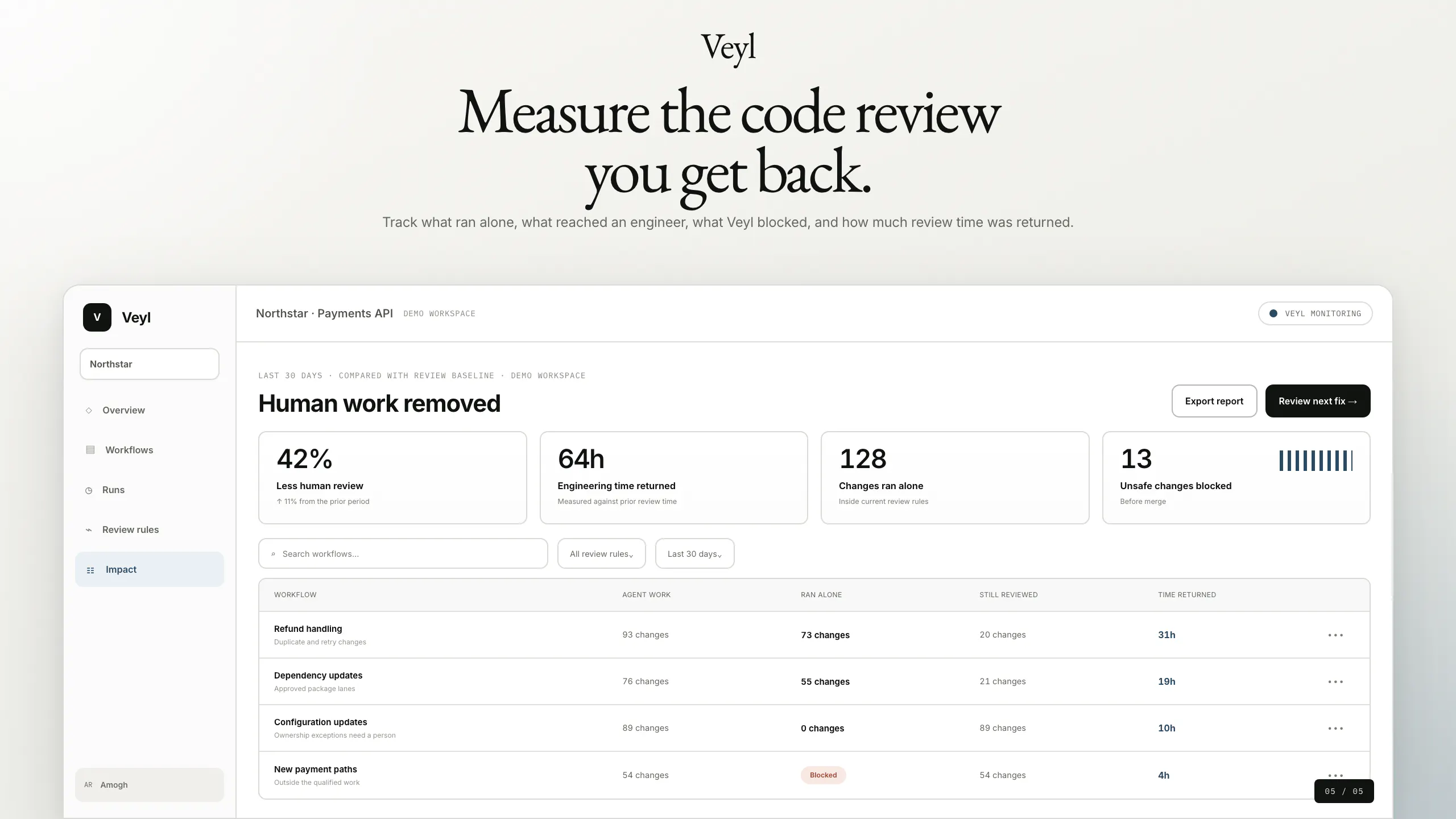Screen dimensions: 1456x819
Task: Click the 55 changes ran alone value
Action: pos(825,682)
